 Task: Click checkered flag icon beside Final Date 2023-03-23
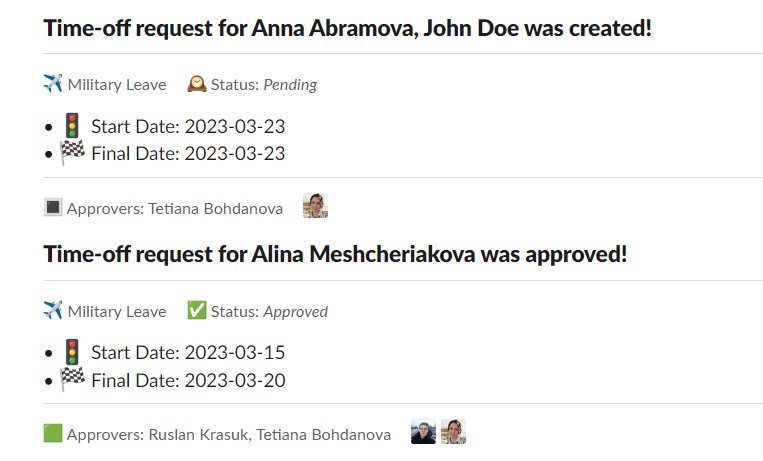[71, 153]
